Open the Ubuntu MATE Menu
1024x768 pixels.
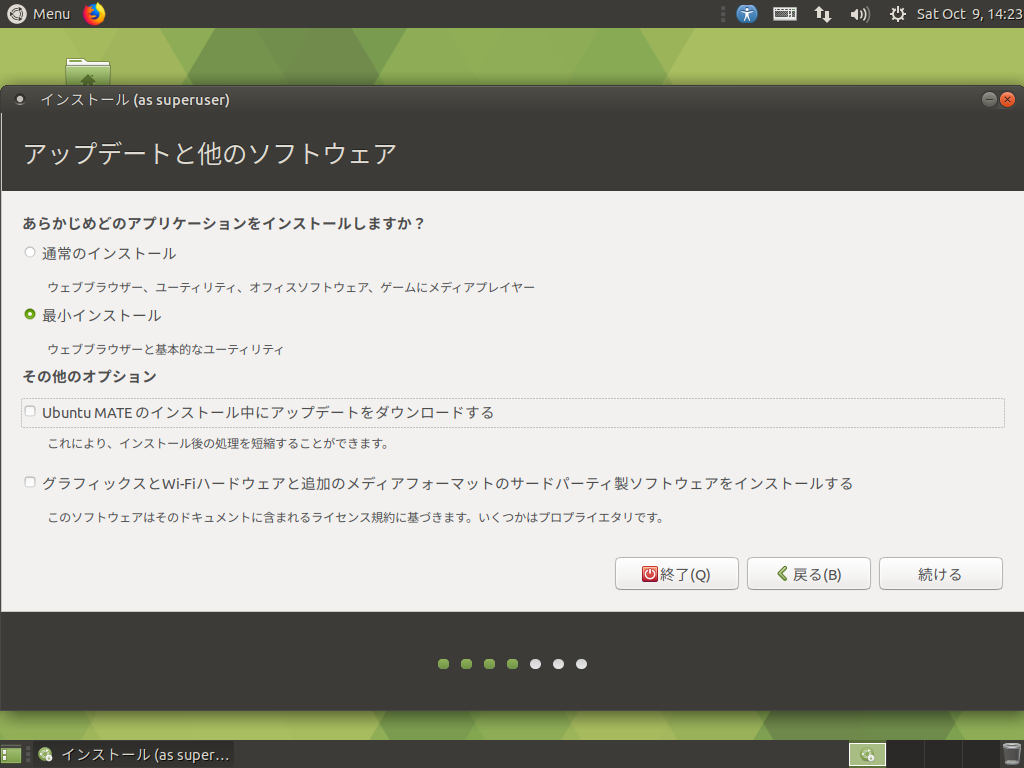tap(38, 14)
